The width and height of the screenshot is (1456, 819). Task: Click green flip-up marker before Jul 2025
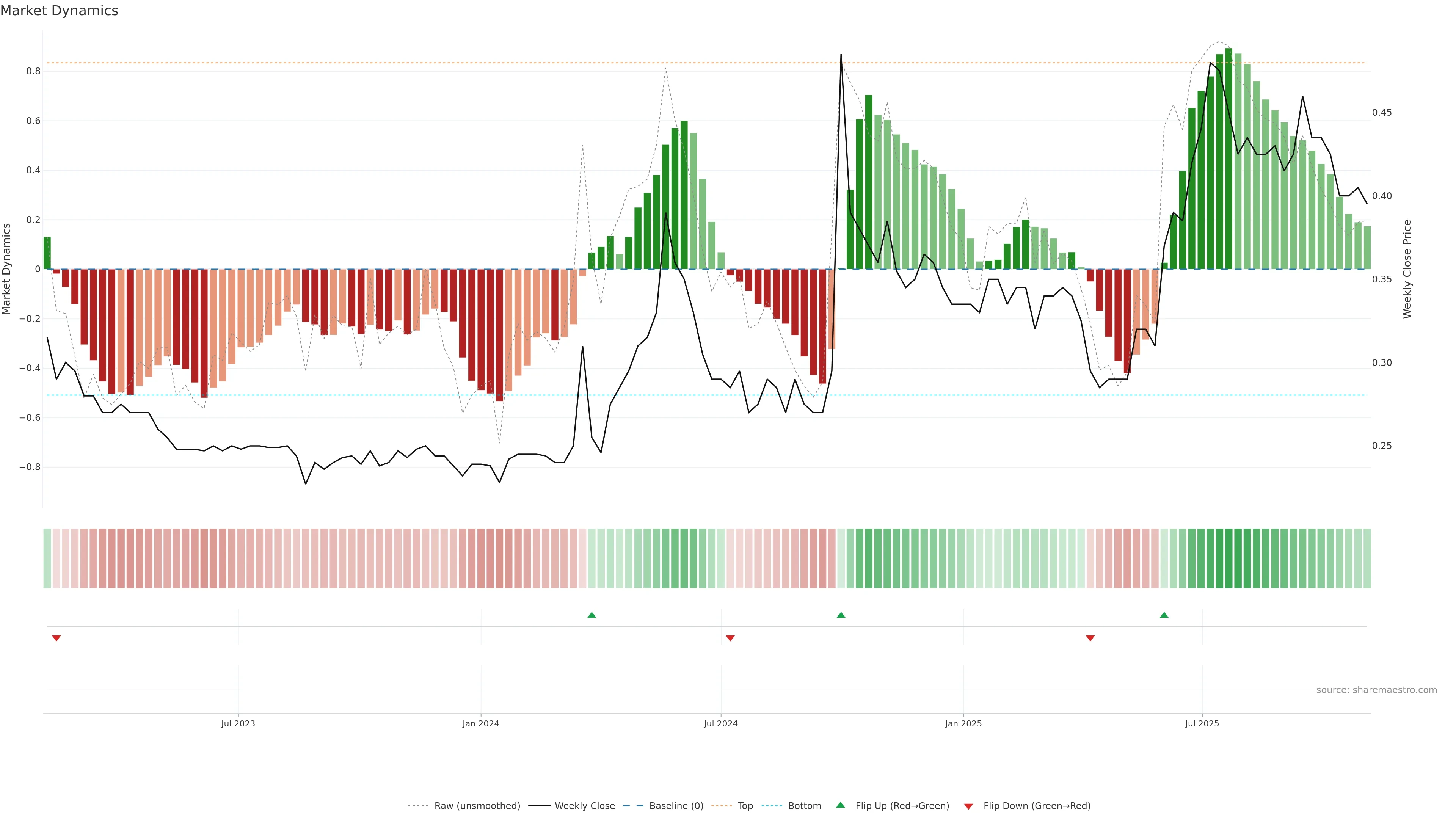tap(1164, 615)
